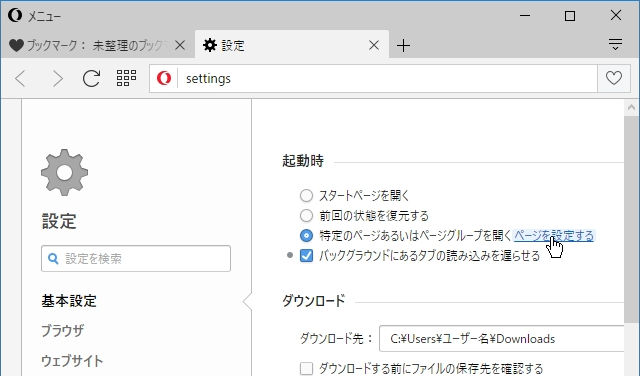This screenshot has width=640, height=376.
Task: Close the 設定 tab
Action: pyautogui.click(x=373, y=45)
